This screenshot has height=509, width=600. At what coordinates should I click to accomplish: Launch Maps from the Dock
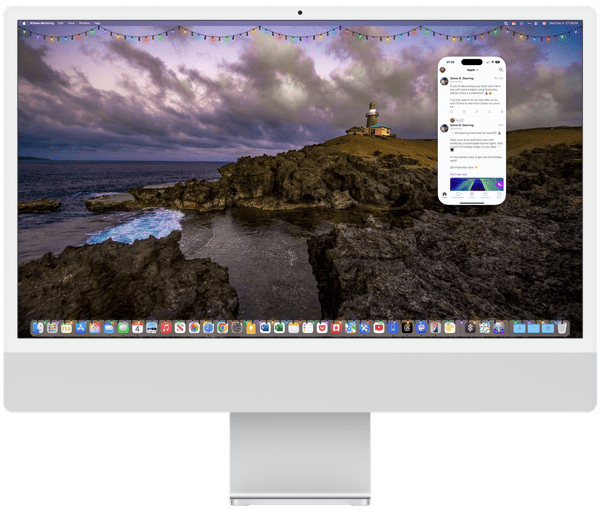click(x=350, y=328)
